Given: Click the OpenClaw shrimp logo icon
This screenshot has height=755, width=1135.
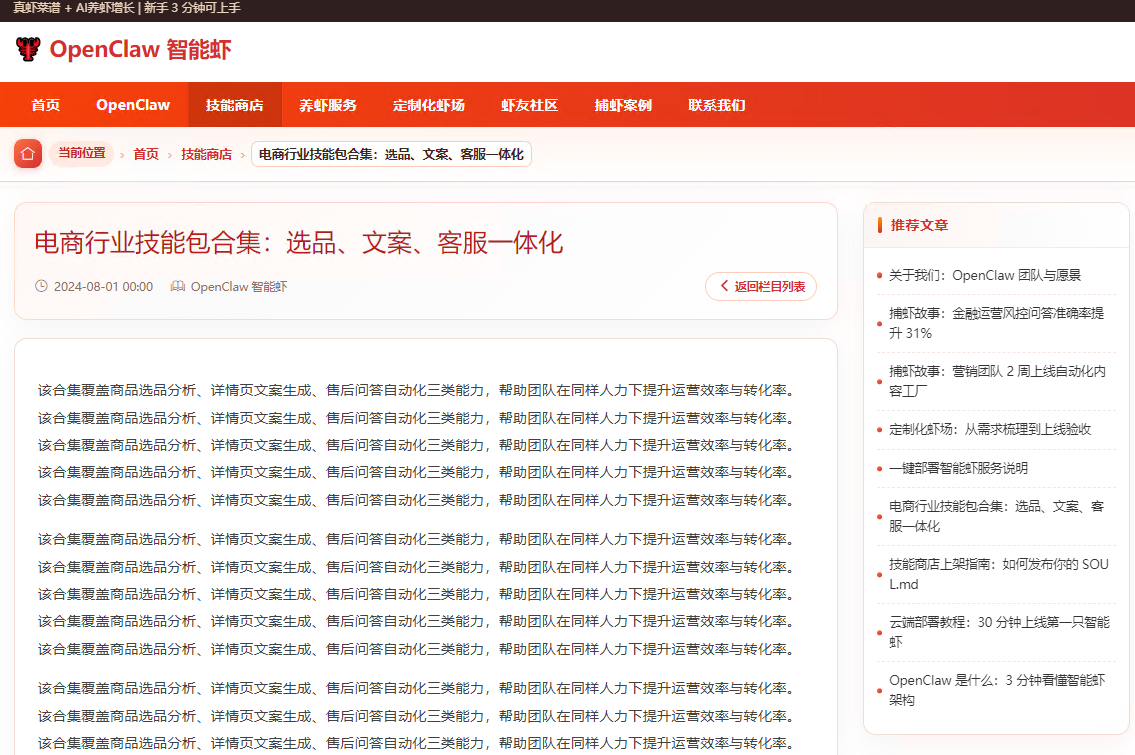Looking at the screenshot, I should tap(28, 49).
